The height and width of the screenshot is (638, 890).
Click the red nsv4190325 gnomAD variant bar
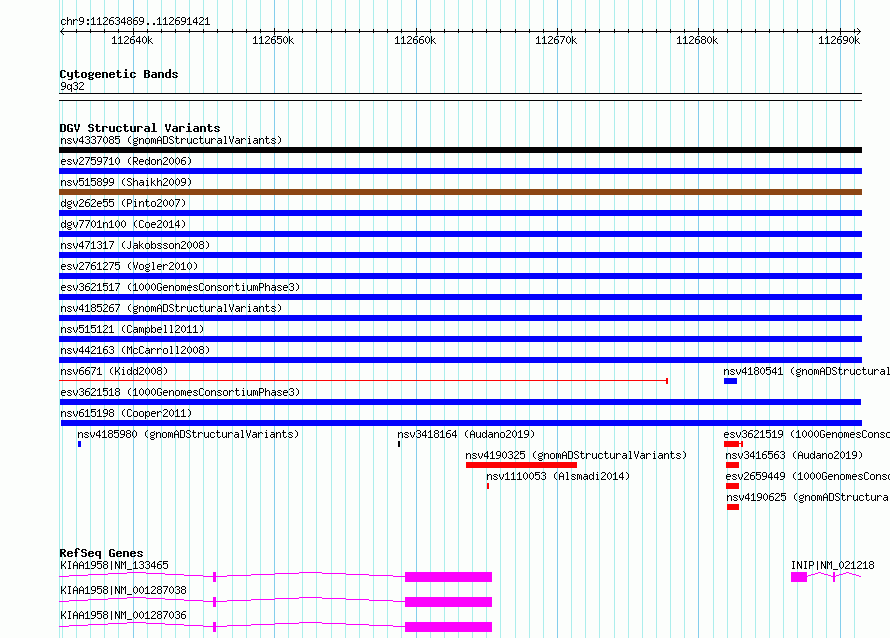[x=521, y=465]
